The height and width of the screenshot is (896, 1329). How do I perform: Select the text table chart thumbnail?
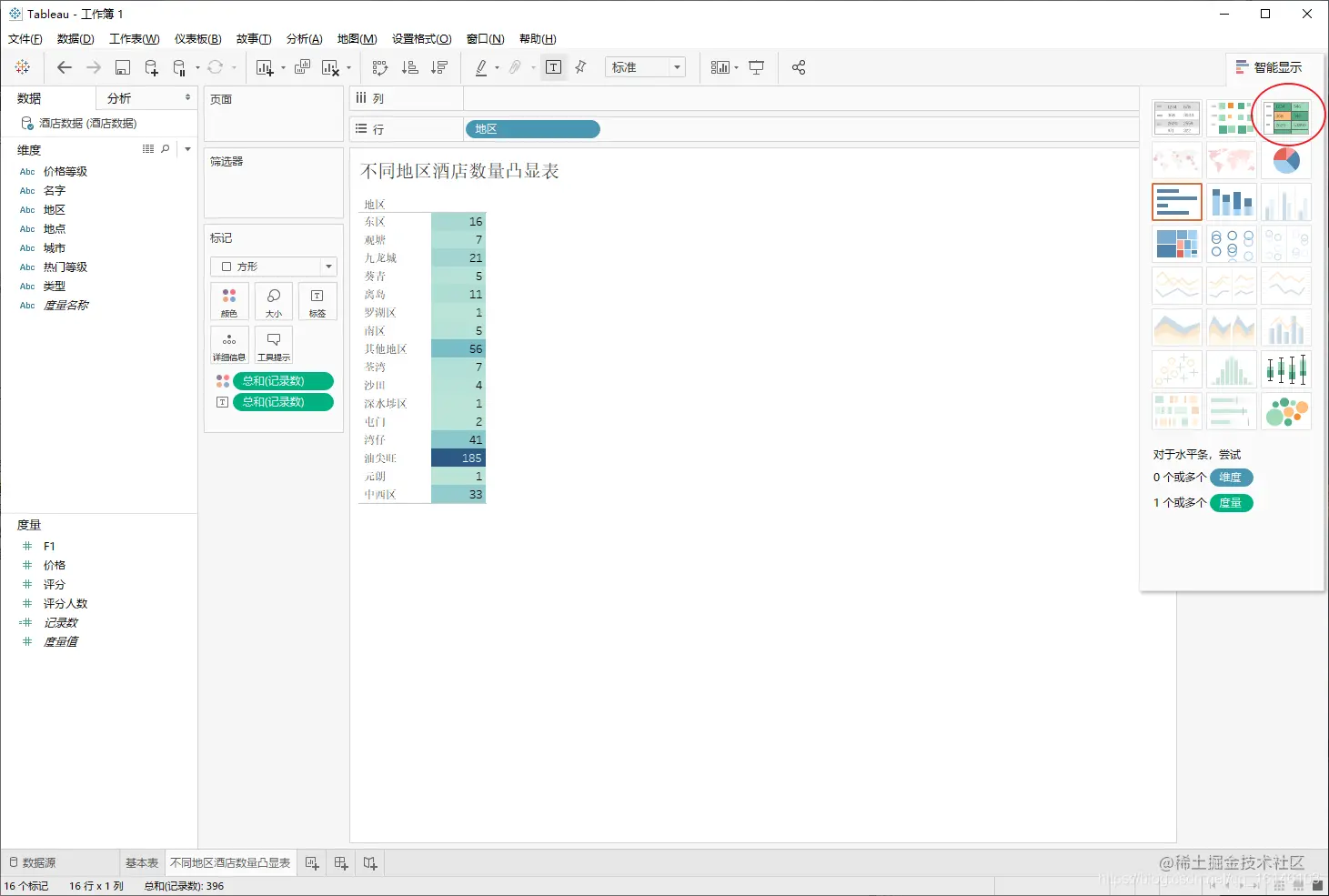(1177, 118)
